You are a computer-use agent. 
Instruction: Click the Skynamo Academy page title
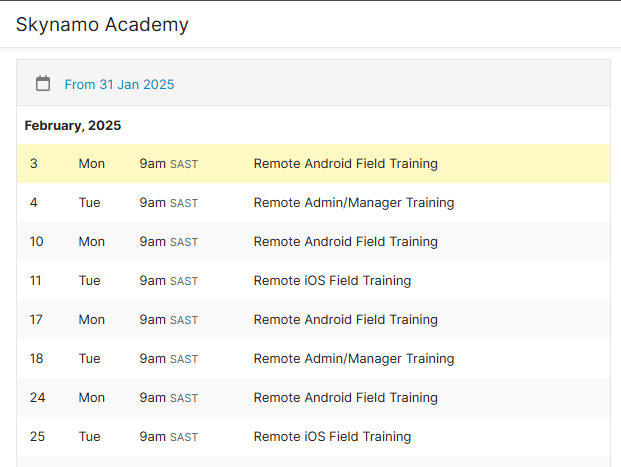(102, 25)
